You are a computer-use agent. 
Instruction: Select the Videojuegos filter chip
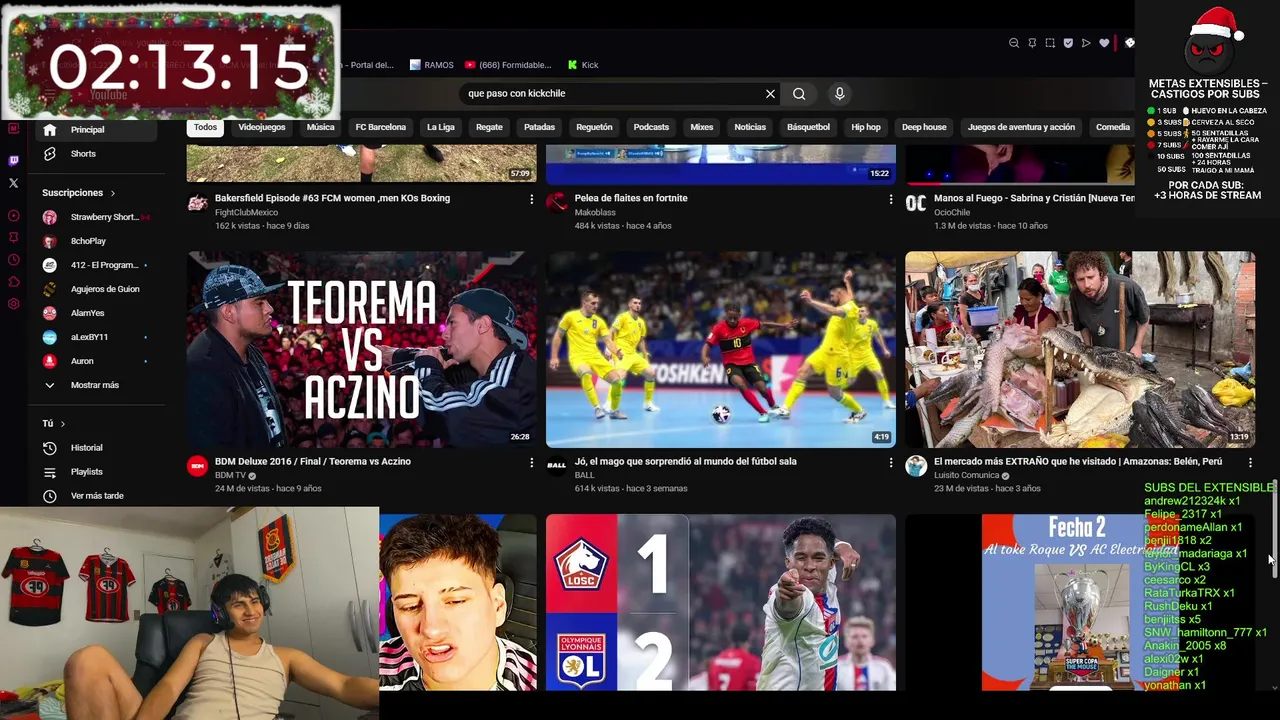point(262,127)
